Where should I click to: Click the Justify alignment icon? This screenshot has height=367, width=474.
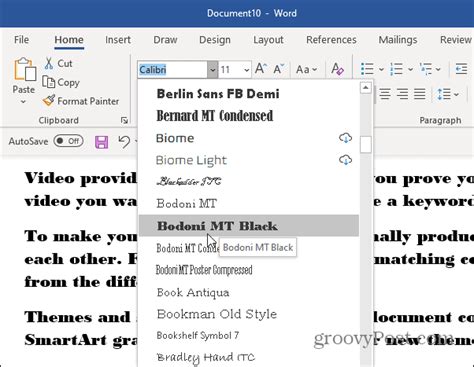419,94
